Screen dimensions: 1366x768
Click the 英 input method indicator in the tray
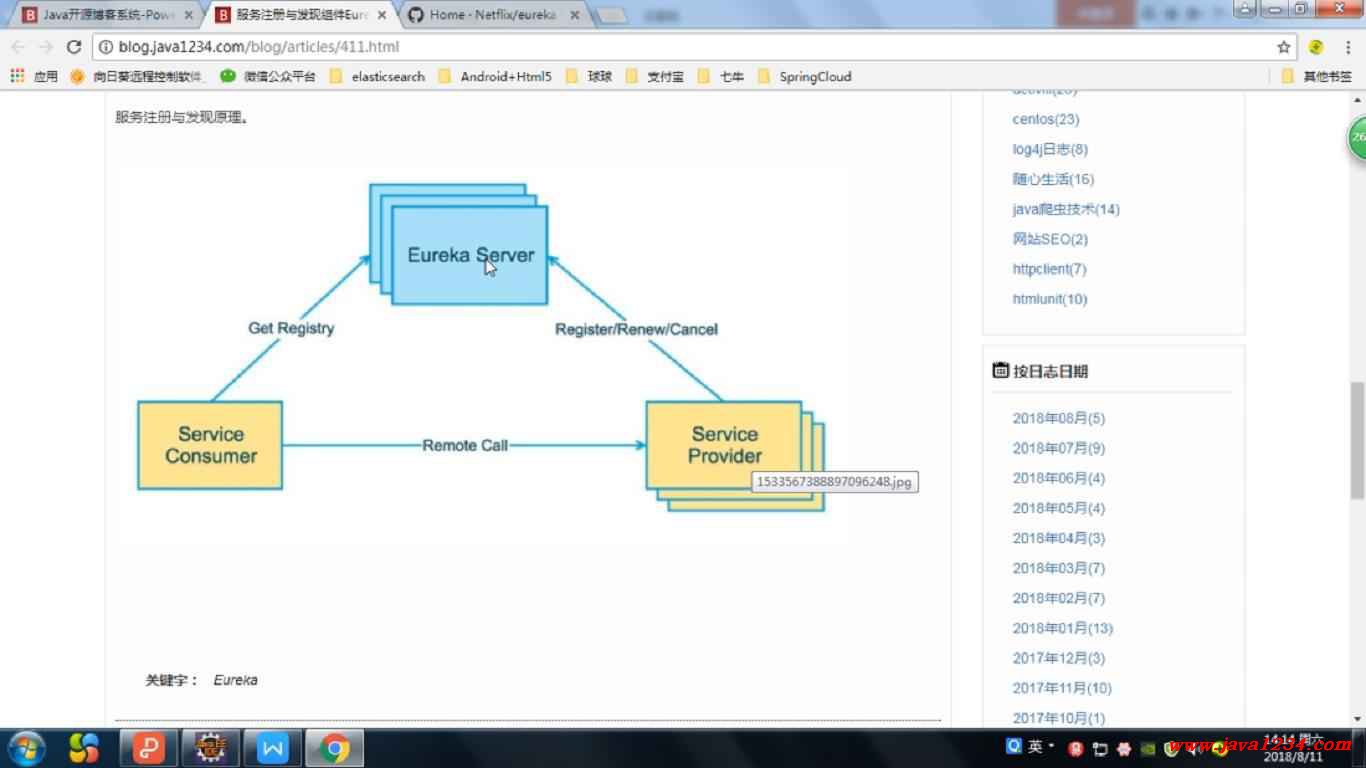pos(1035,746)
